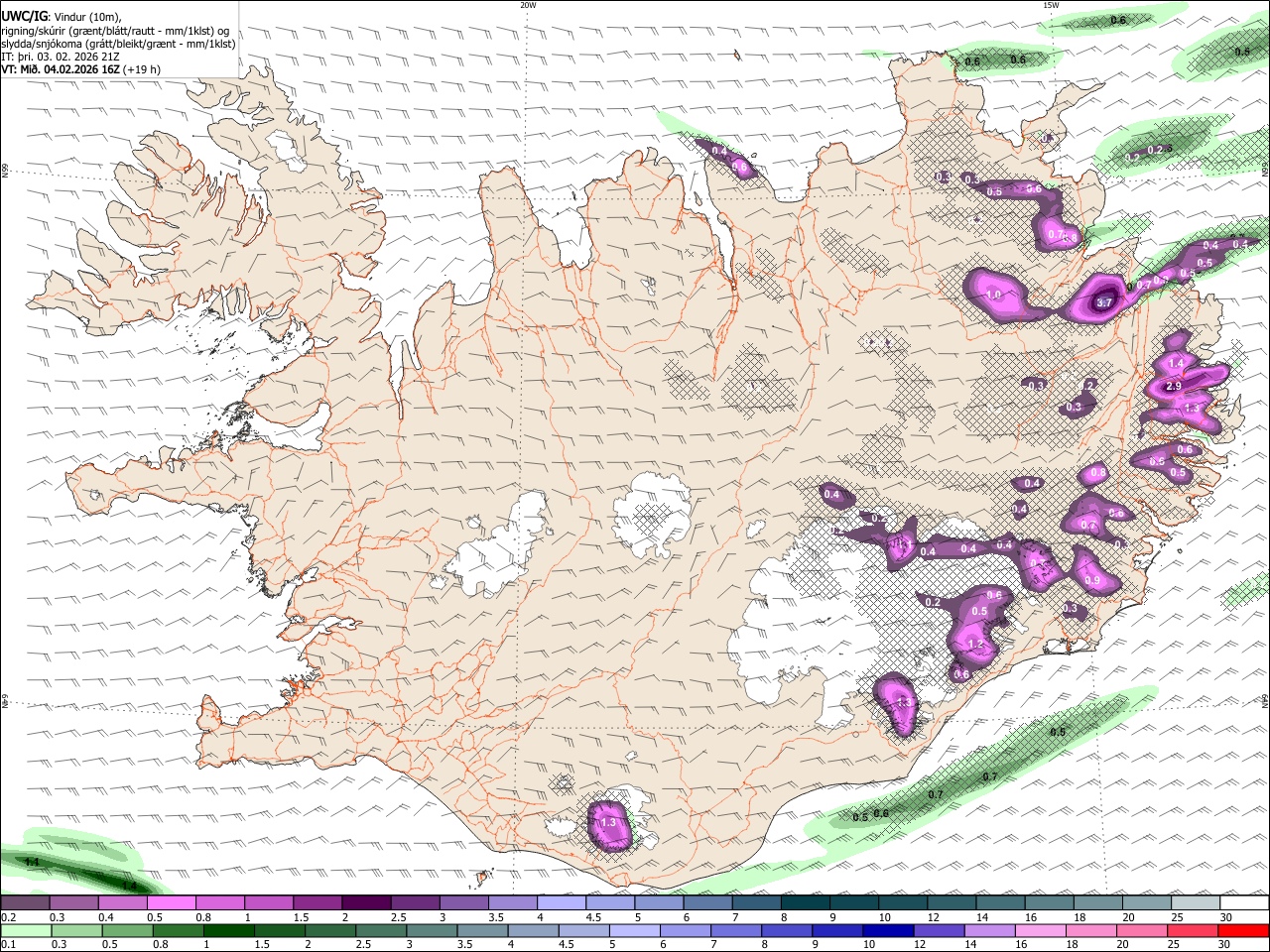Viewport: 1270px width, 952px height.
Task: Select the 25 pale gray swatch in the upper legend
Action: coord(1196,903)
